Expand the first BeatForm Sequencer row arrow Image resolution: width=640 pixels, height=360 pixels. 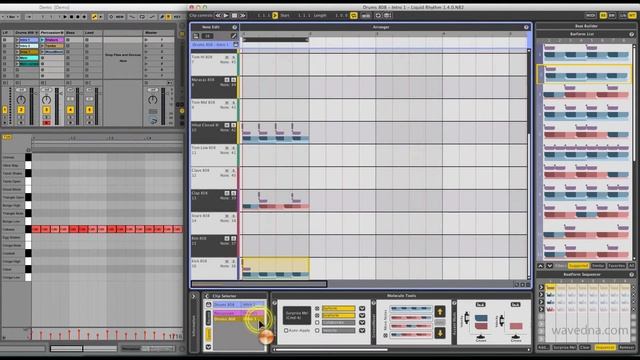click(x=541, y=287)
